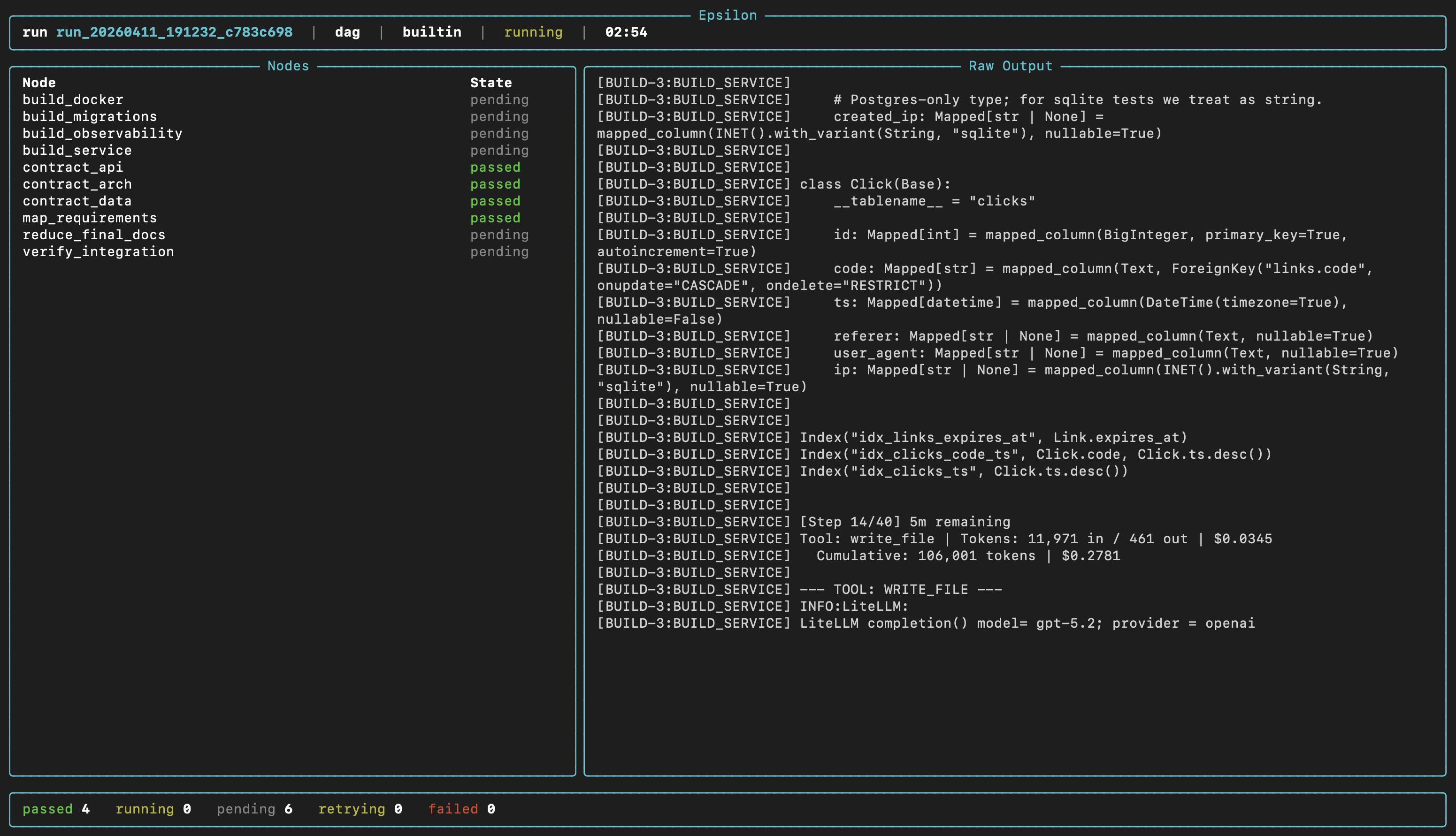This screenshot has height=836, width=1456.
Task: Click the 'id: Mapped[int]' output line
Action: click(x=973, y=243)
